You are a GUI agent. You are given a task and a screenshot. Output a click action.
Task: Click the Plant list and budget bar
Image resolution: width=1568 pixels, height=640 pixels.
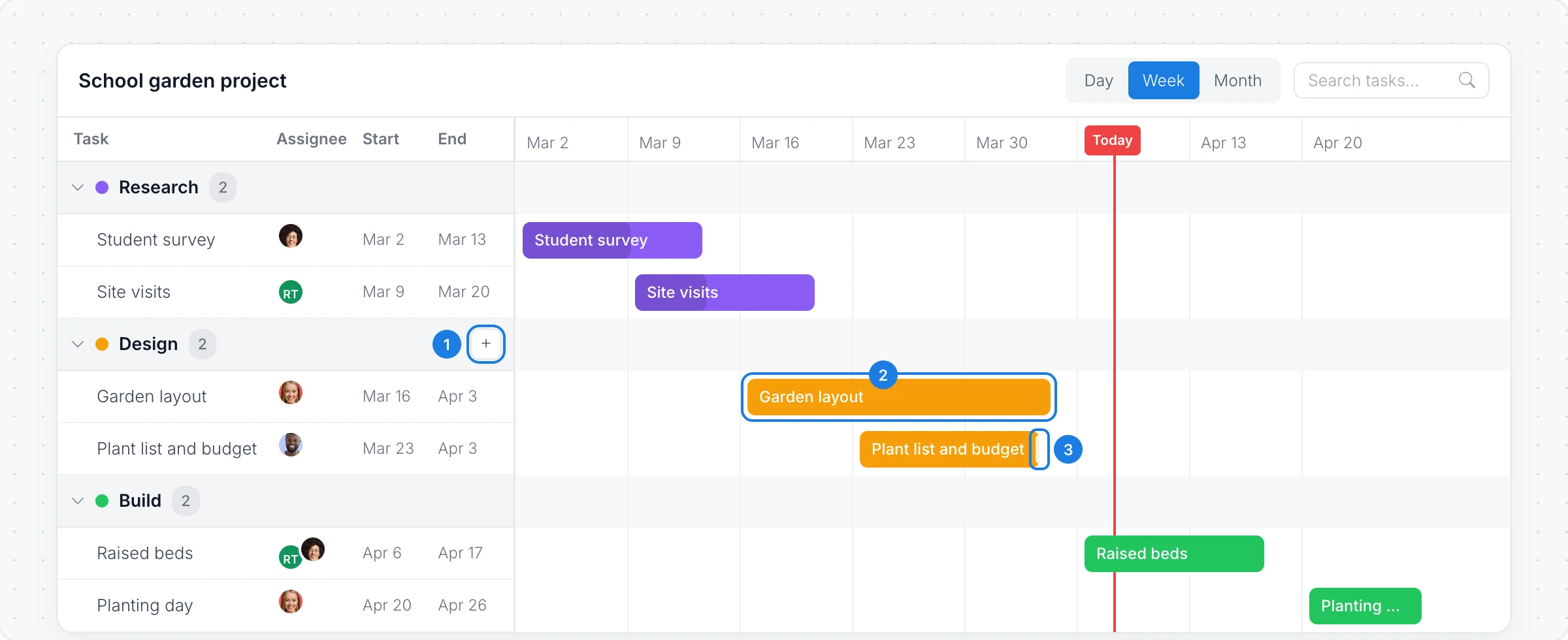pos(948,449)
